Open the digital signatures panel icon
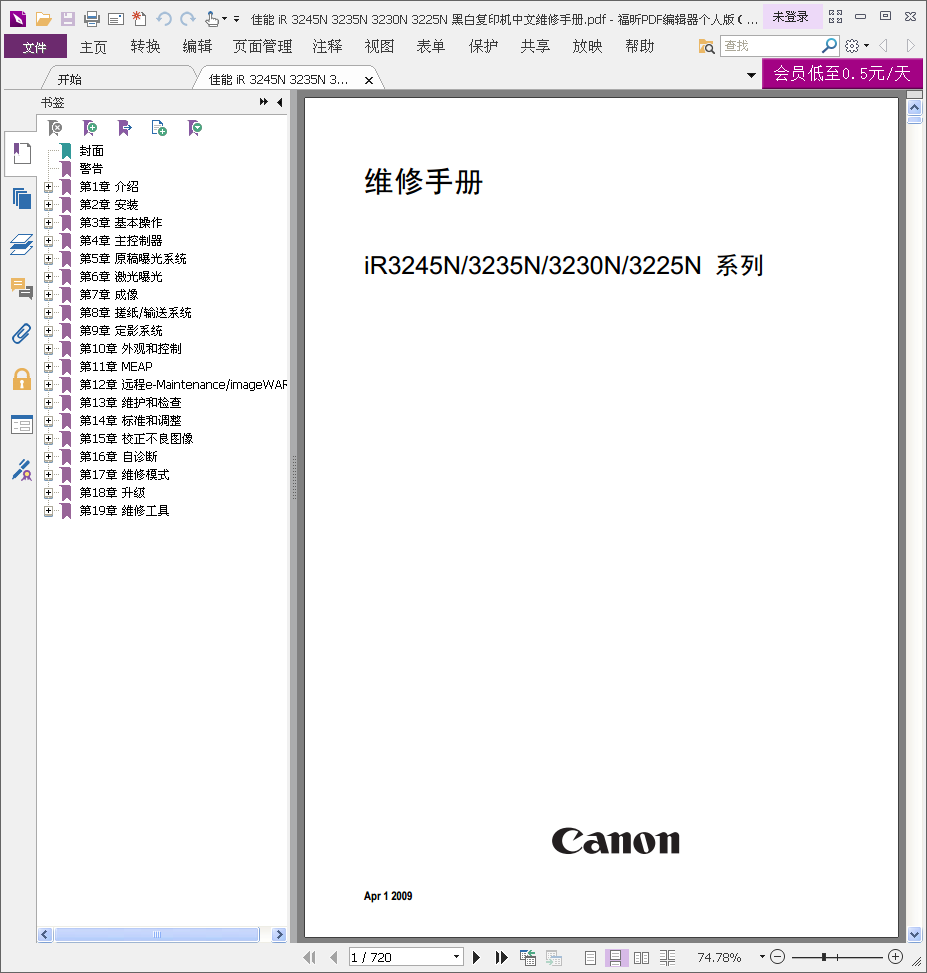This screenshot has height=973, width=927. (x=22, y=470)
